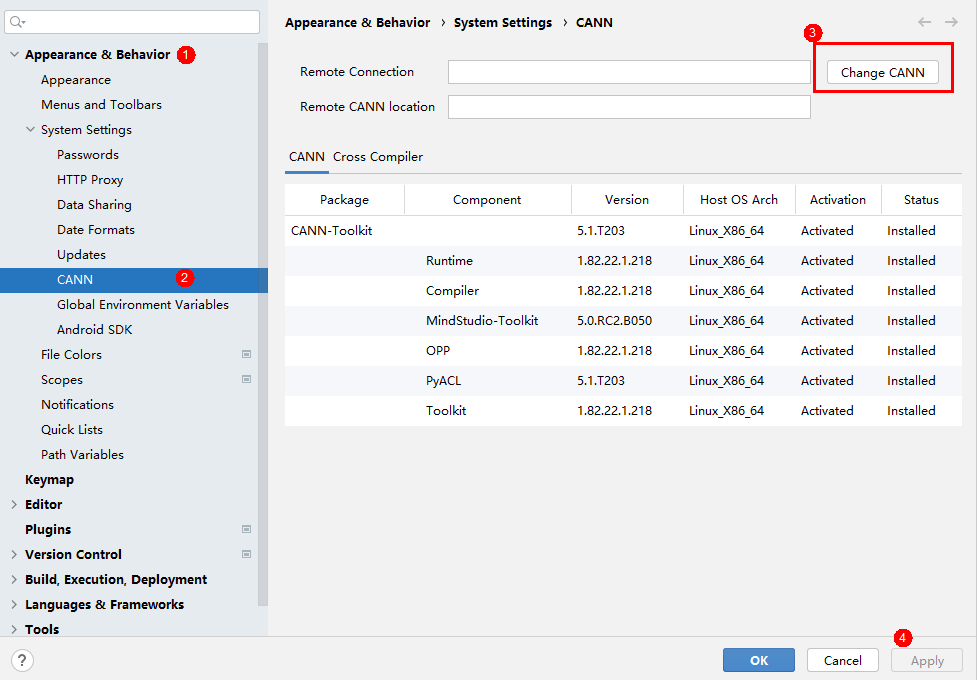Confirm settings with the OK button

coord(758,660)
